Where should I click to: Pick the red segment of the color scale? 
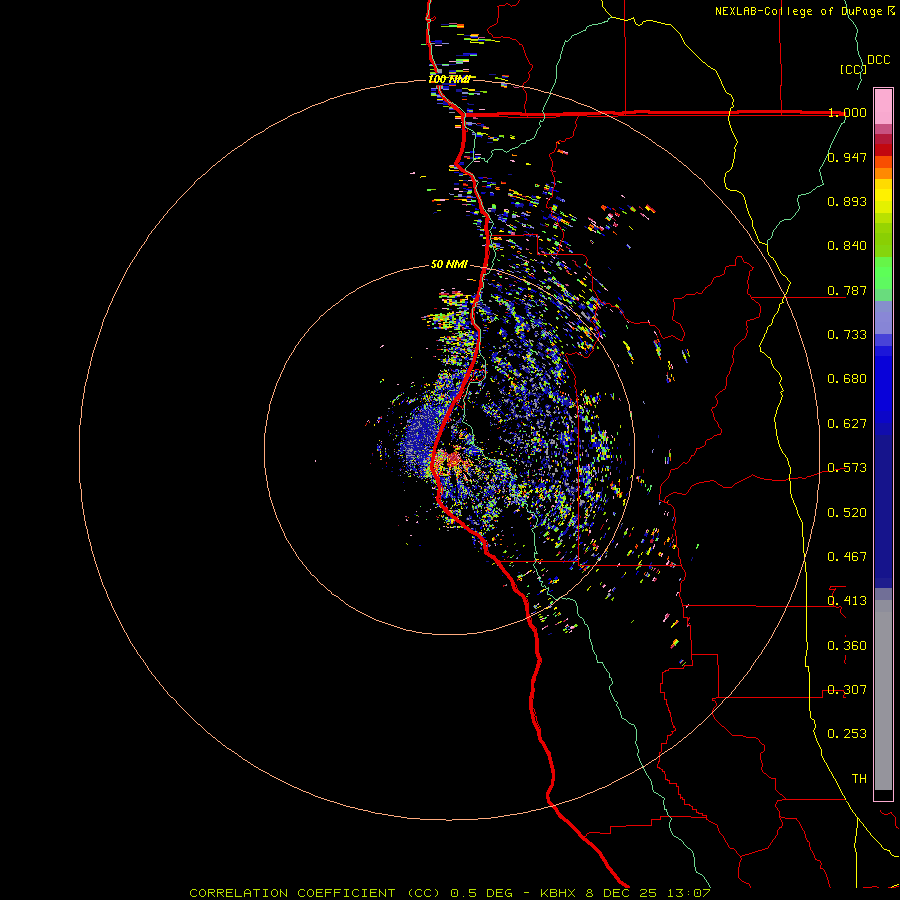(883, 145)
